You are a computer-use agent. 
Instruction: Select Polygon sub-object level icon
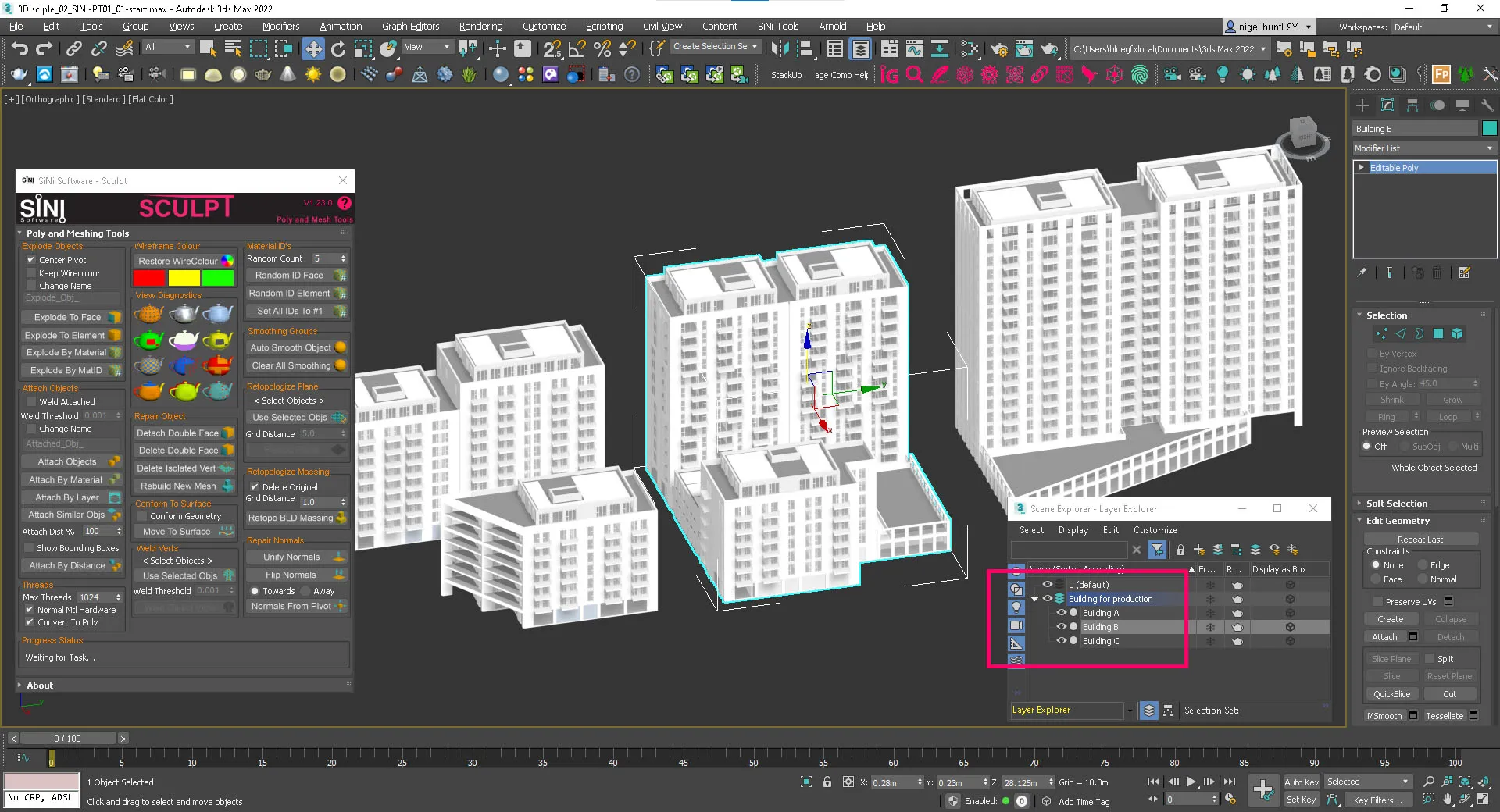(1437, 333)
